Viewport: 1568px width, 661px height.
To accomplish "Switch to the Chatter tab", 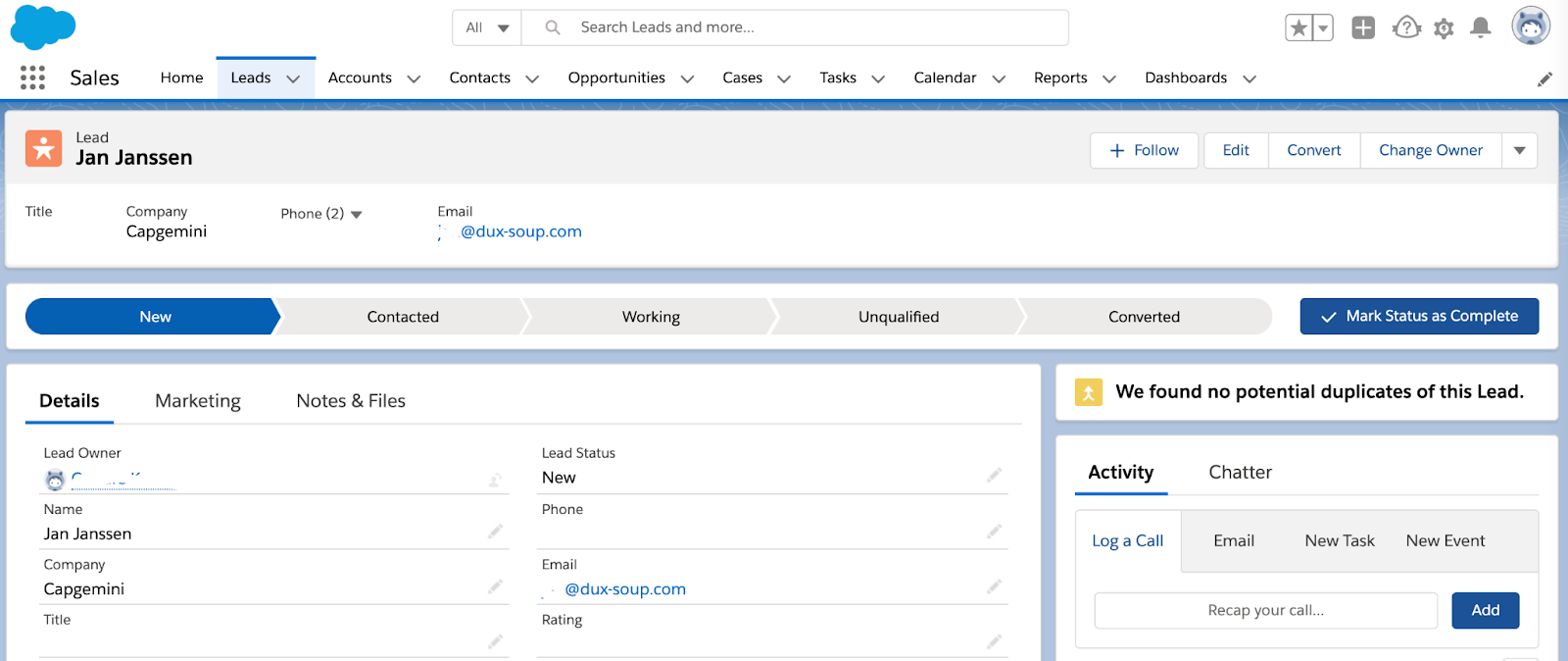I will tap(1240, 473).
